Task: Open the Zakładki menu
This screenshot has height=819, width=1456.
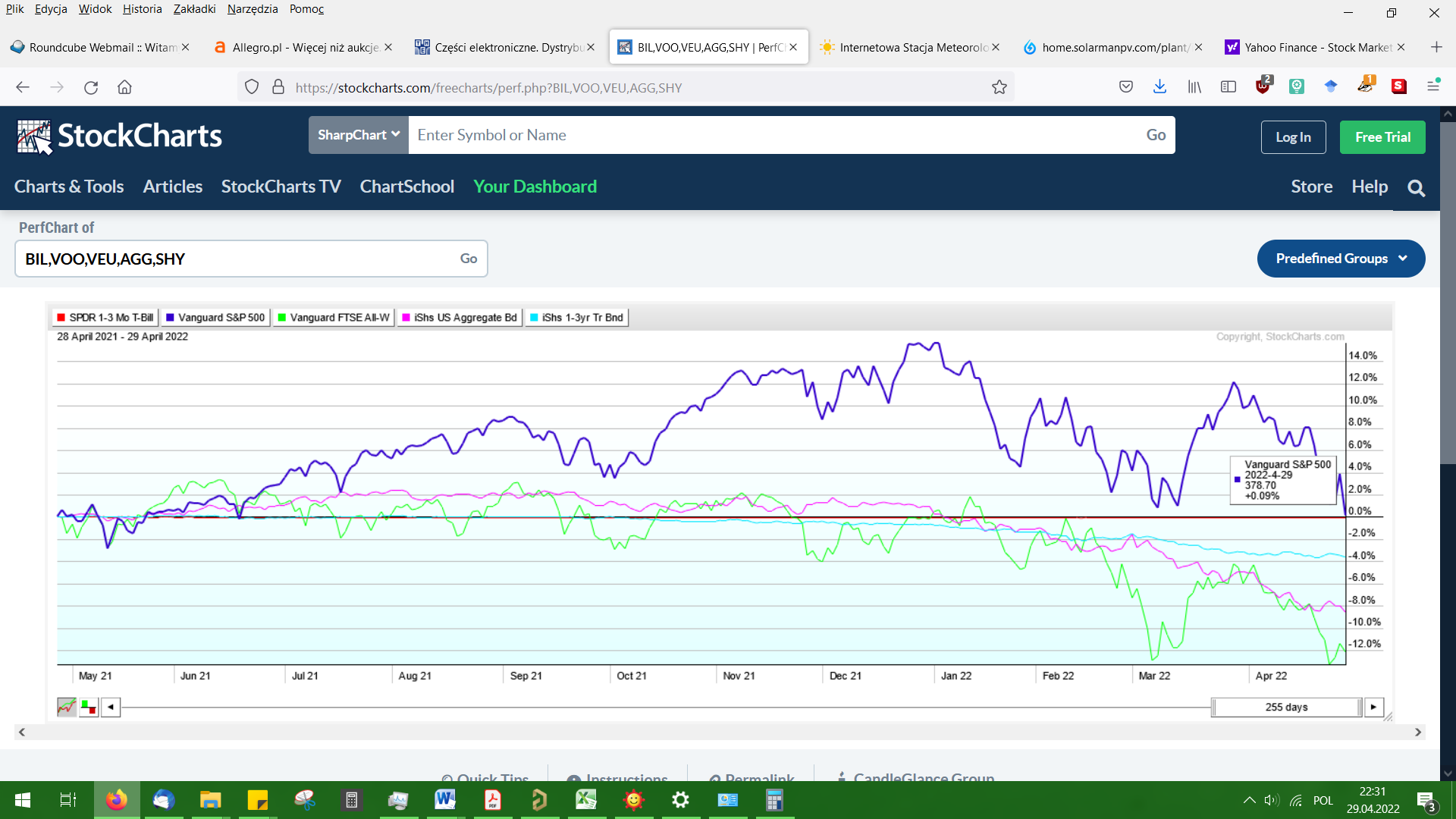Action: pos(194,9)
